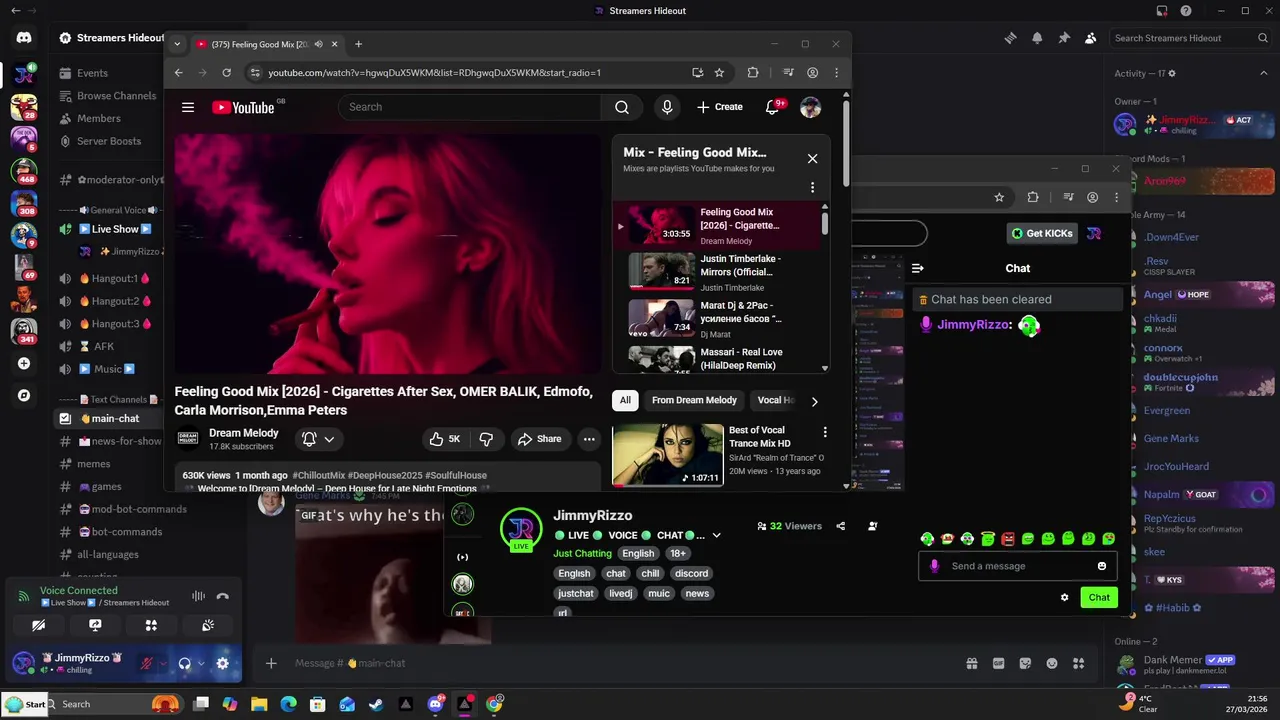Start YouTube voice search with microphone

(x=667, y=107)
